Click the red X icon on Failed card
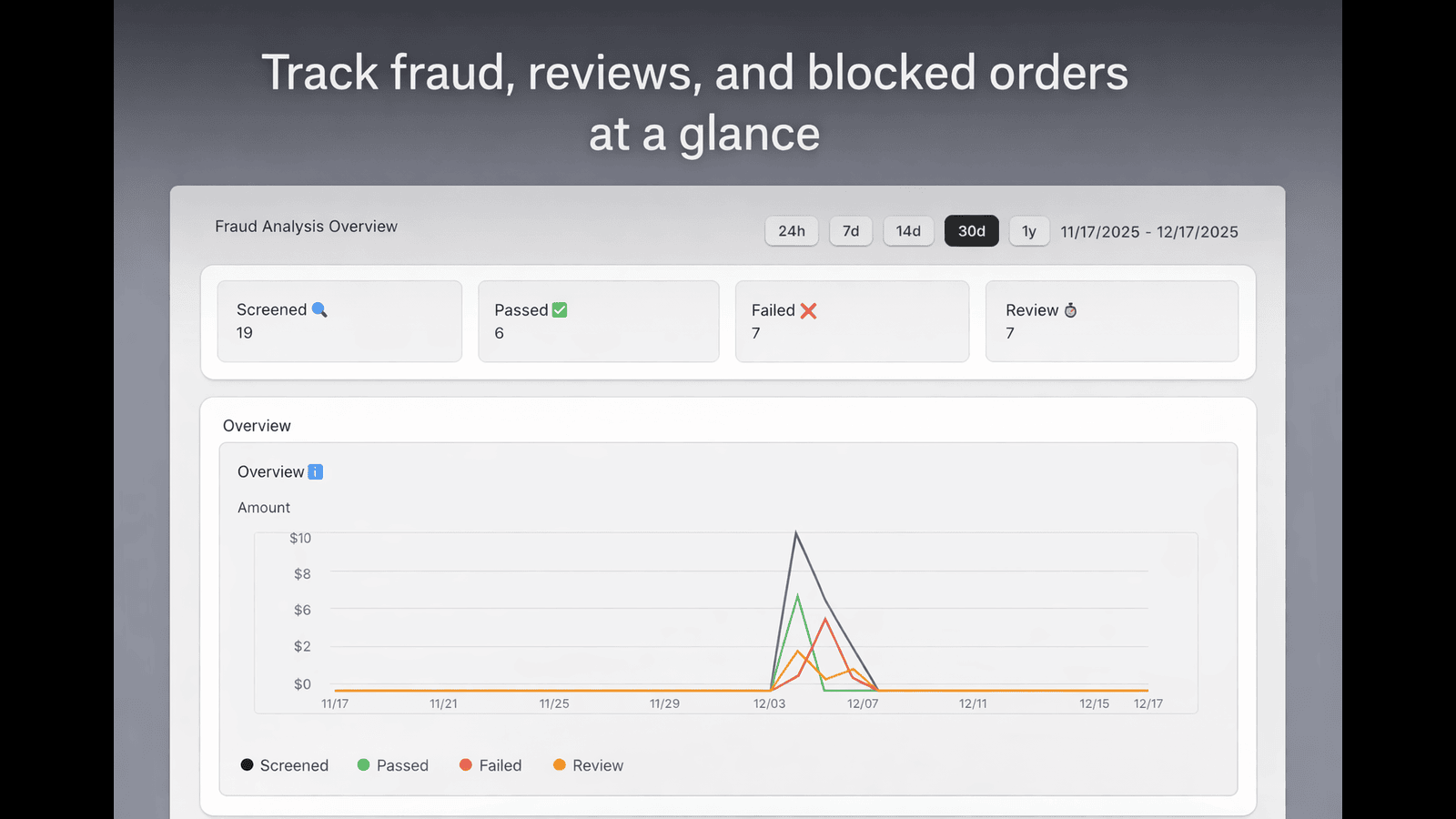 pos(810,310)
